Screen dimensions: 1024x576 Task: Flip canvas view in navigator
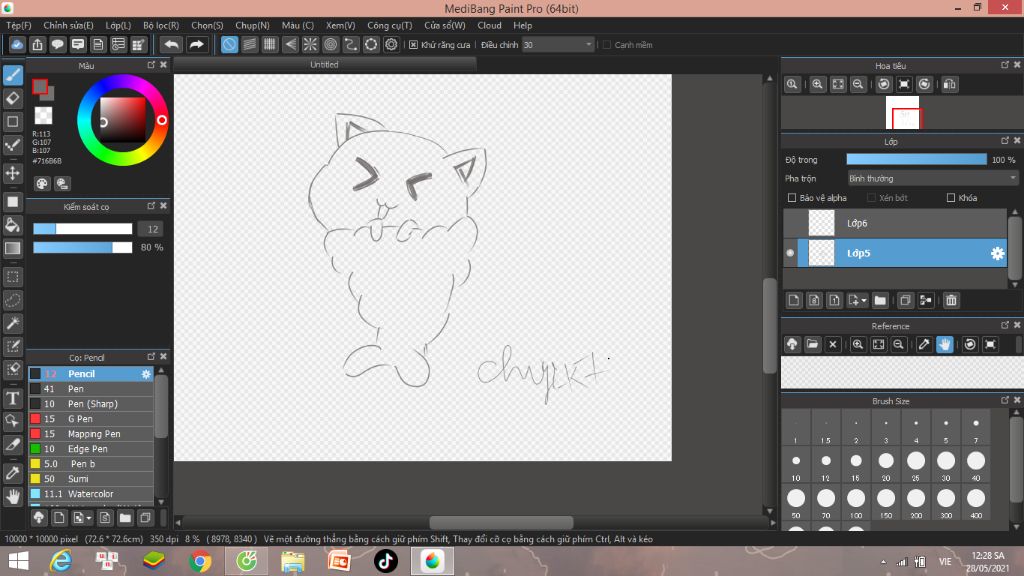[x=950, y=84]
